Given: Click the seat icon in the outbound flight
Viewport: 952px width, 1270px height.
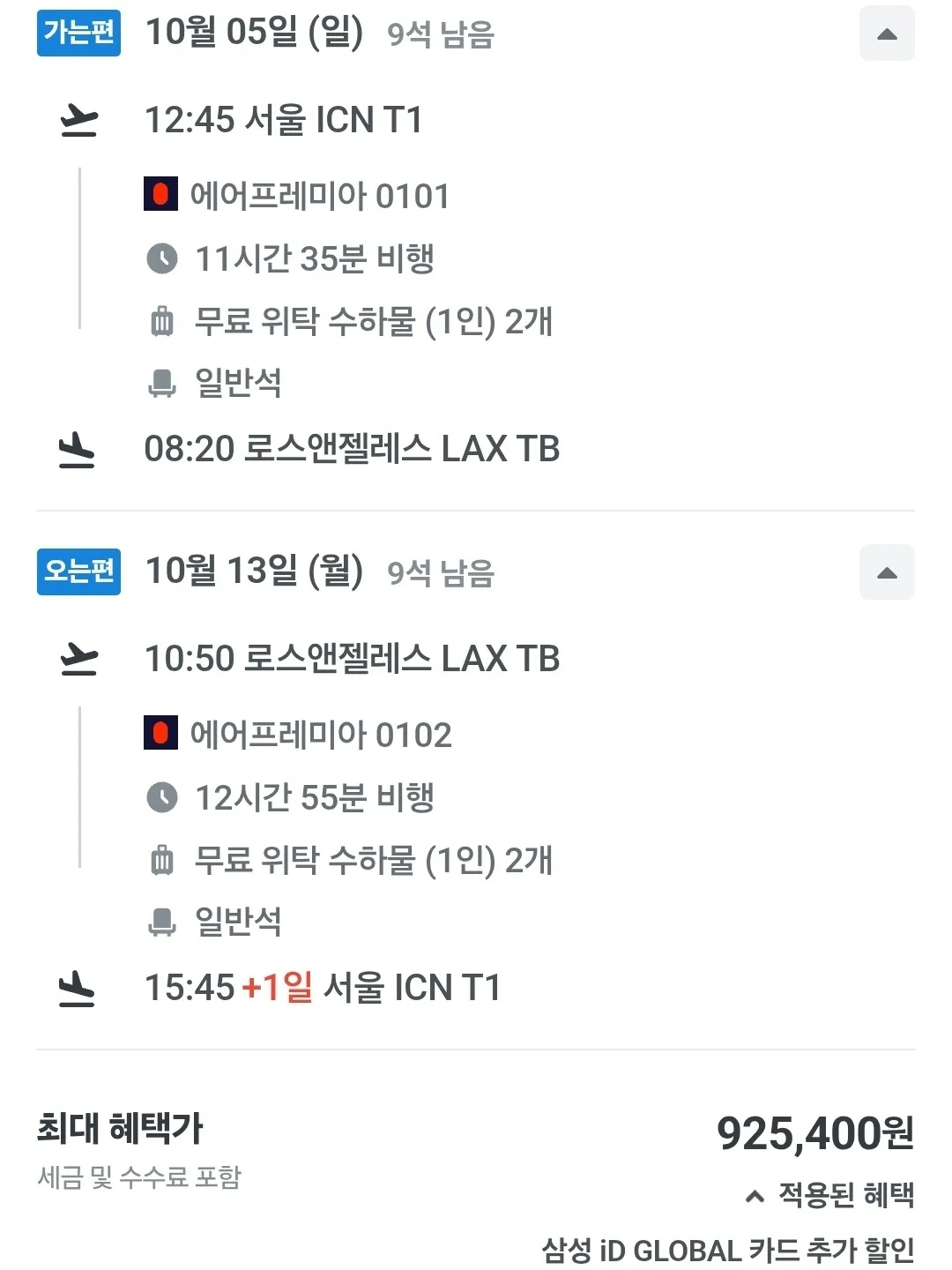Looking at the screenshot, I should click(x=162, y=384).
